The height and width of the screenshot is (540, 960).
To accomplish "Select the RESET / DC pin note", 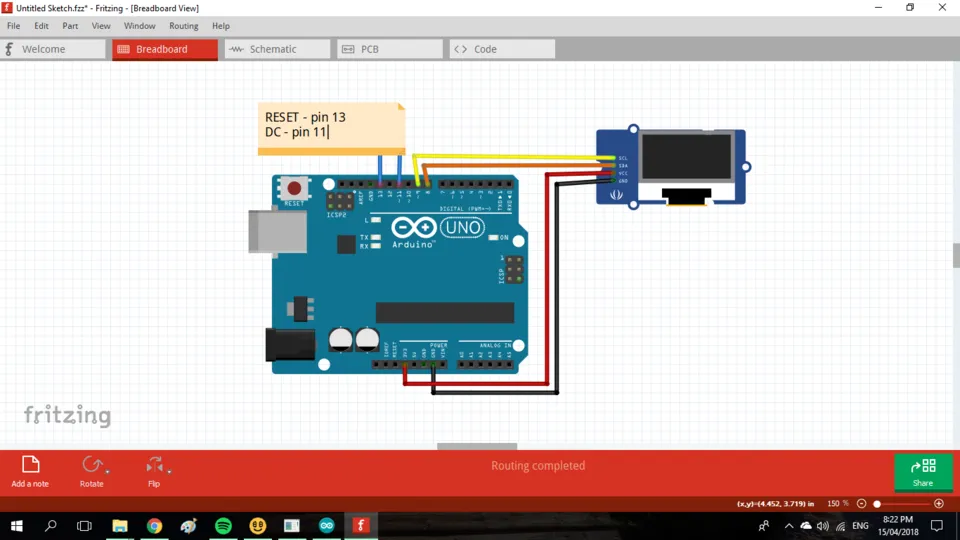I will (331, 129).
